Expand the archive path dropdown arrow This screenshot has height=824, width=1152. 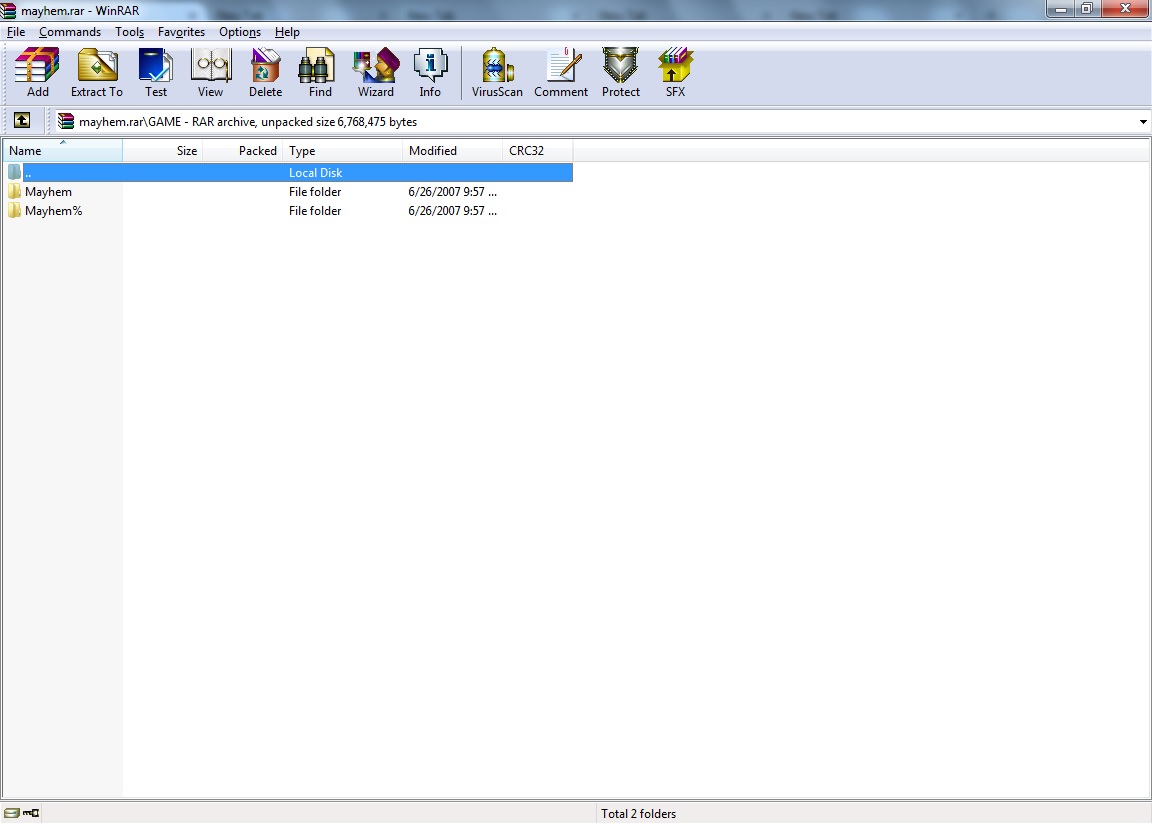pyautogui.click(x=1143, y=122)
